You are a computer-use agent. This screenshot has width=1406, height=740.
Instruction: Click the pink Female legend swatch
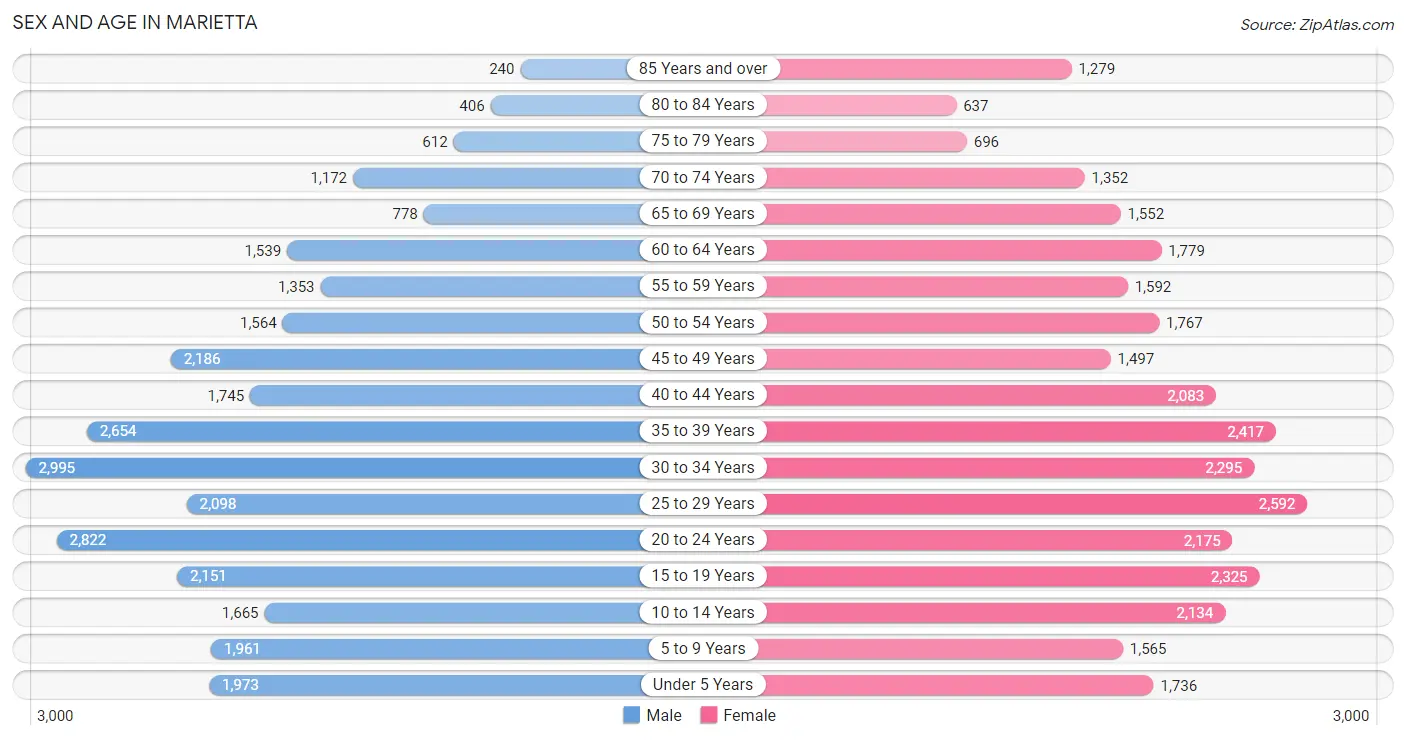tap(709, 715)
